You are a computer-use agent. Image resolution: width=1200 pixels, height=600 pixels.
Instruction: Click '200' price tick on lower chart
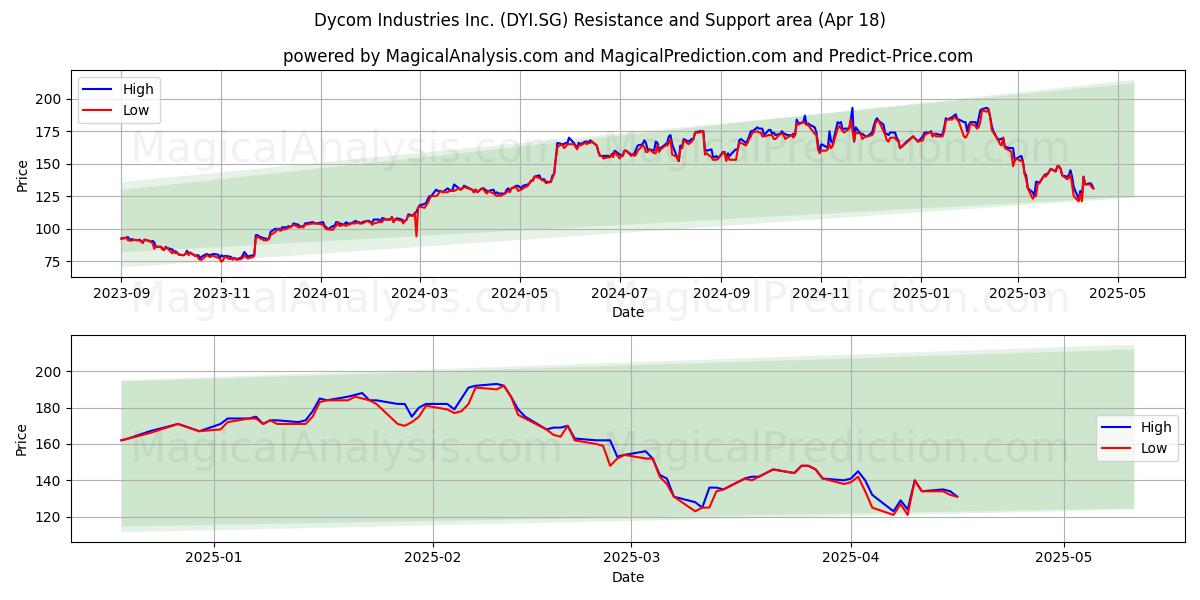tap(49, 372)
